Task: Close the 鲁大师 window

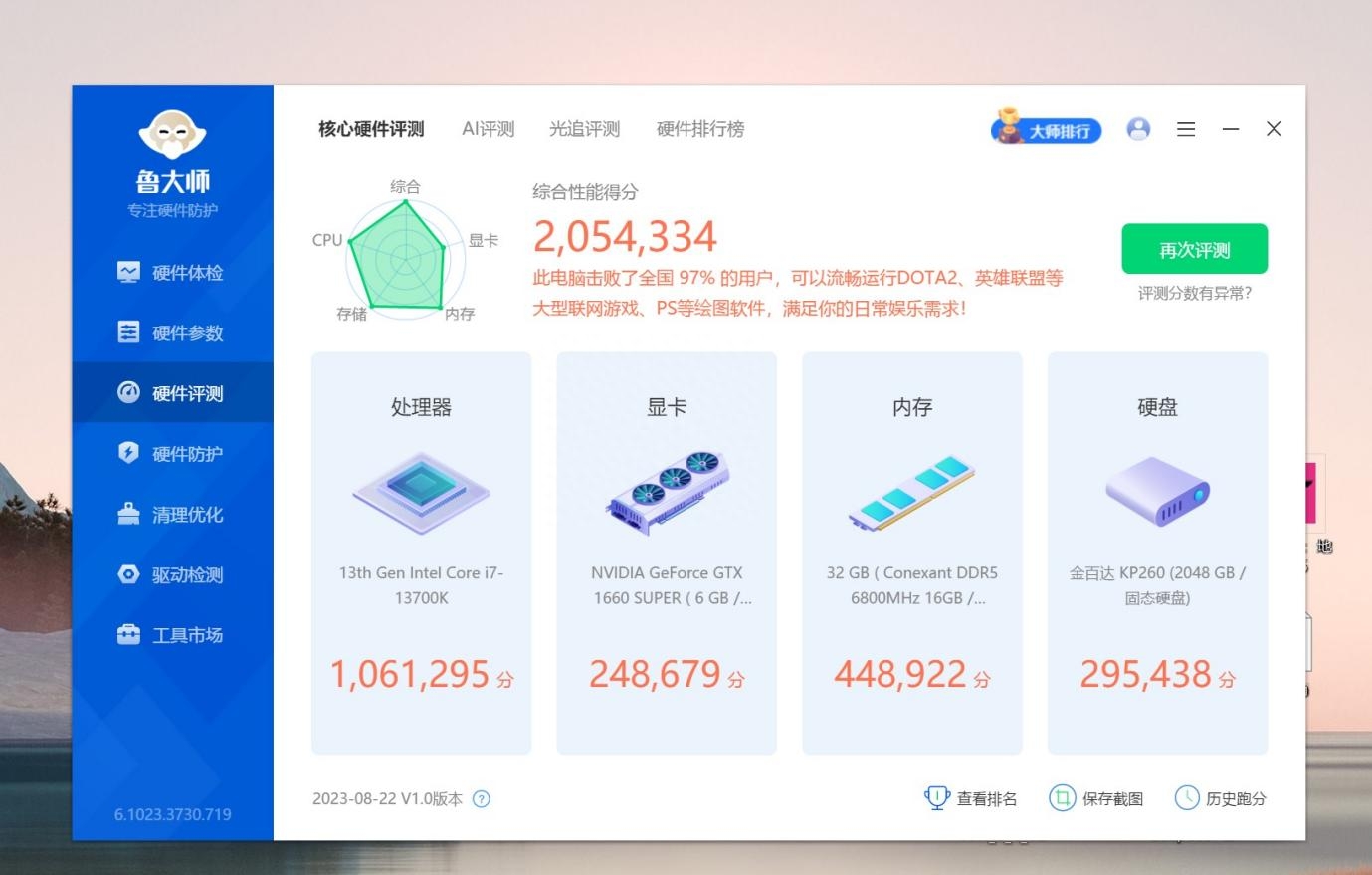Action: [x=1274, y=129]
